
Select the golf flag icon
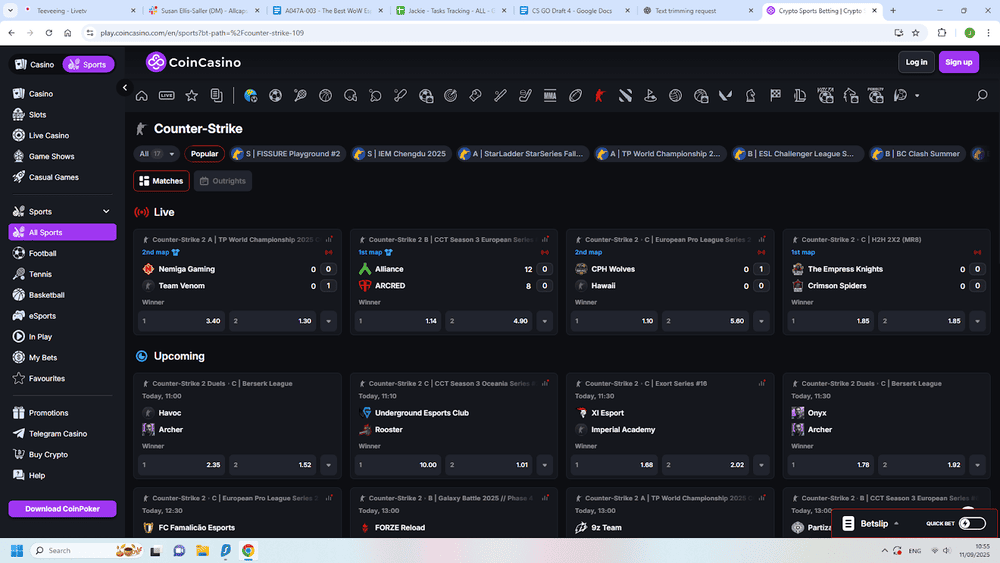pos(650,96)
